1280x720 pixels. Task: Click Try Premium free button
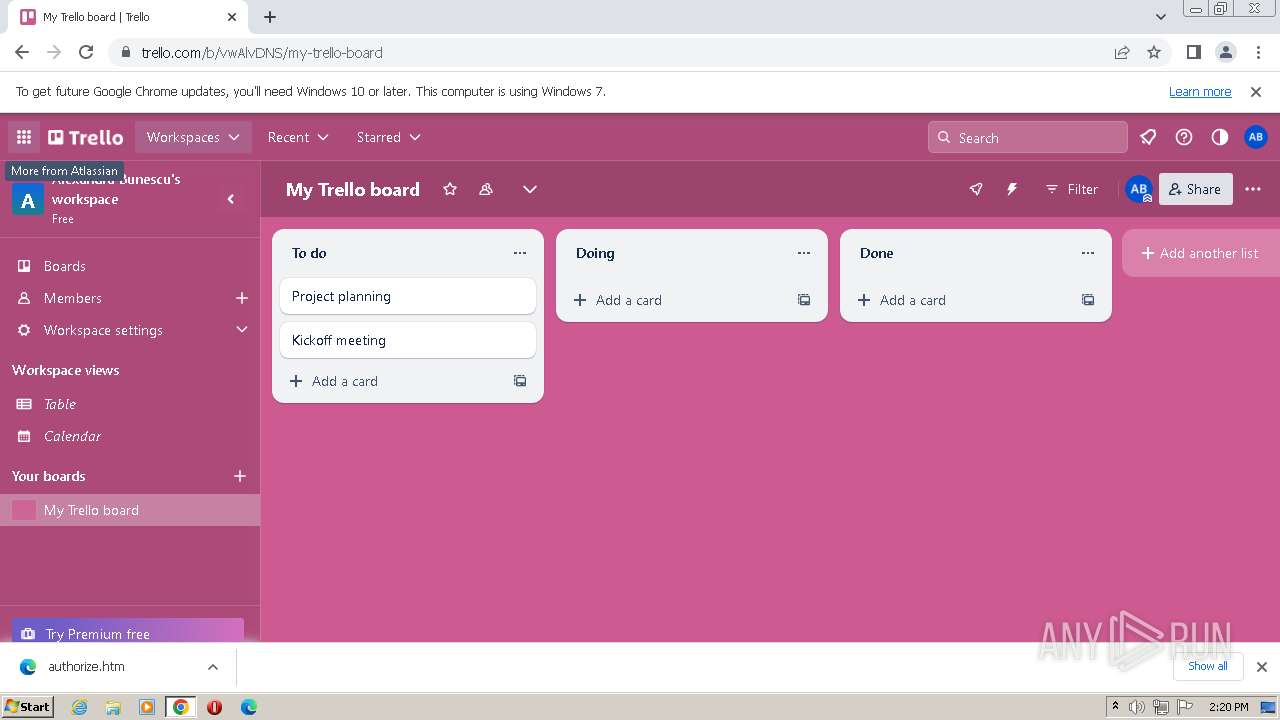coord(128,632)
